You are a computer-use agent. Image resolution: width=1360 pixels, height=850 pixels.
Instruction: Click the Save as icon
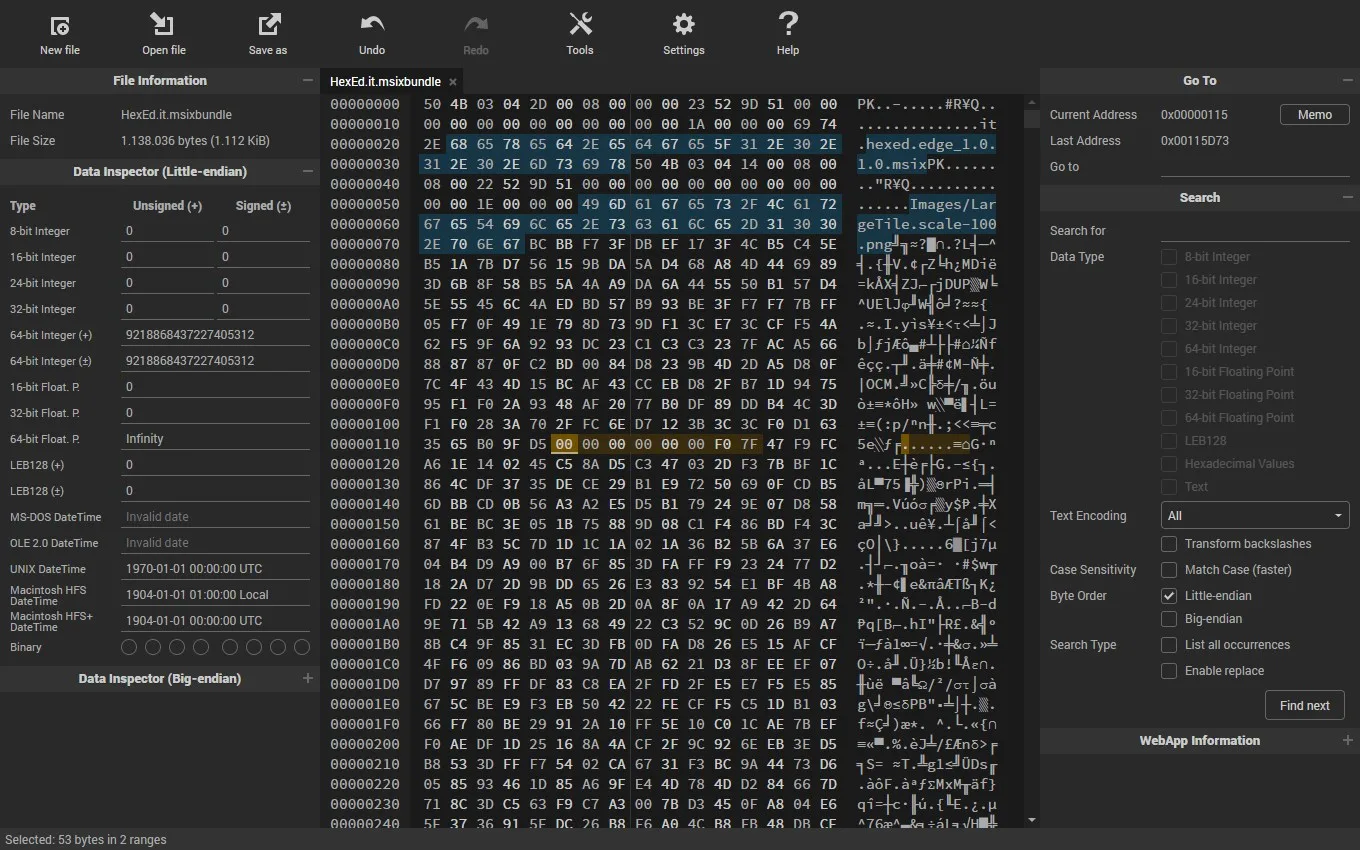[268, 25]
